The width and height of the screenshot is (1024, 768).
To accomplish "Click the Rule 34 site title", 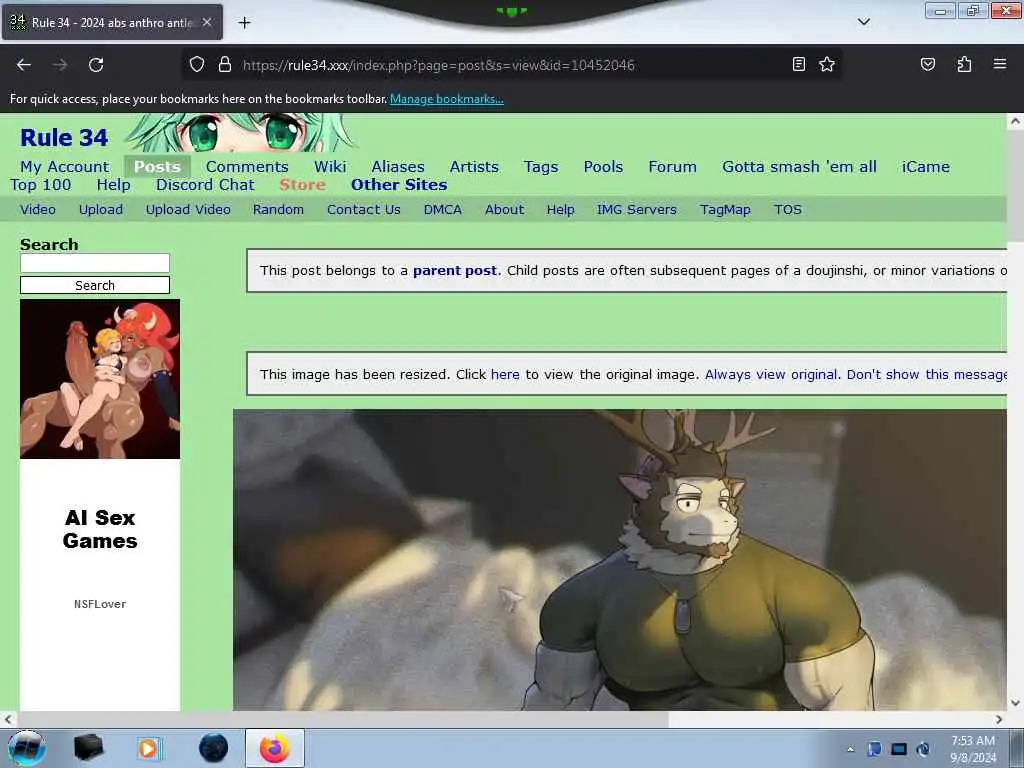I will (x=64, y=138).
